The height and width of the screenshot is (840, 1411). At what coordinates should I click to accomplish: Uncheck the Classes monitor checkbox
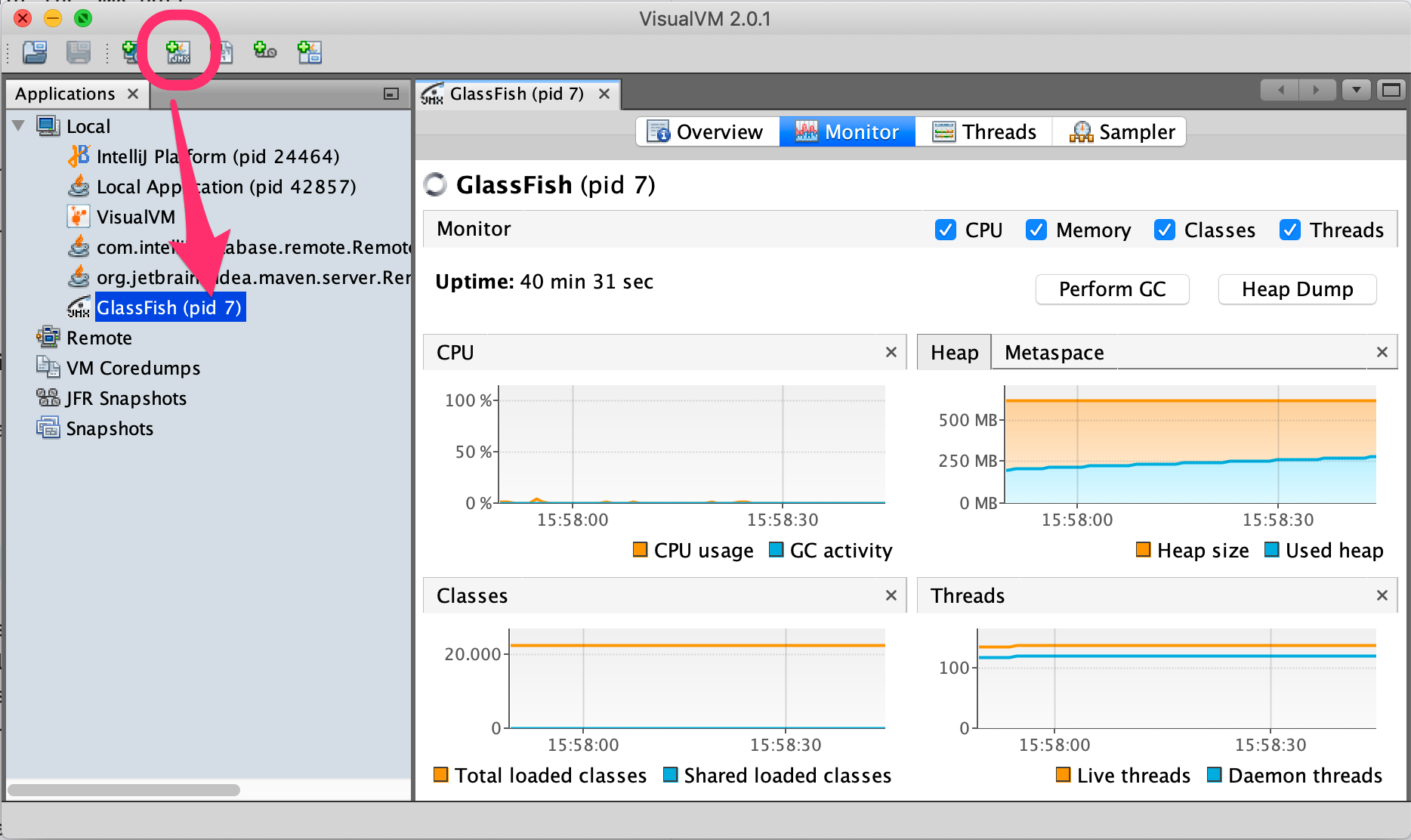click(x=1165, y=230)
